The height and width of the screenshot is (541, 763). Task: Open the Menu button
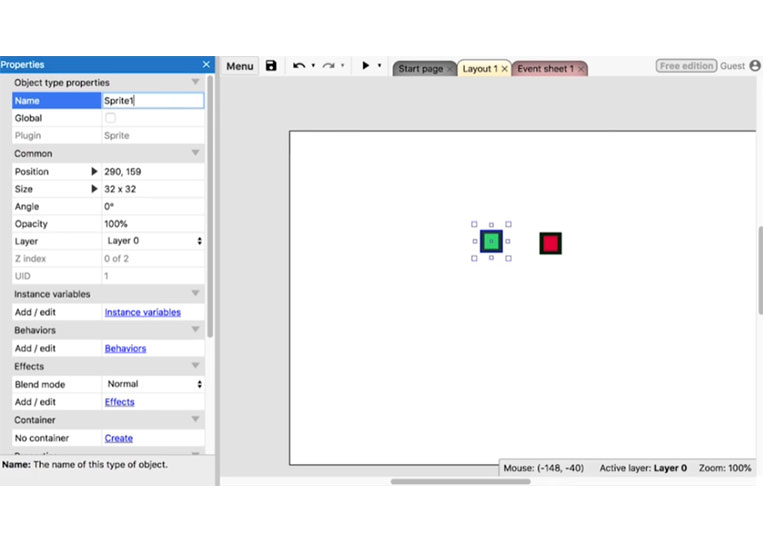[x=240, y=66]
